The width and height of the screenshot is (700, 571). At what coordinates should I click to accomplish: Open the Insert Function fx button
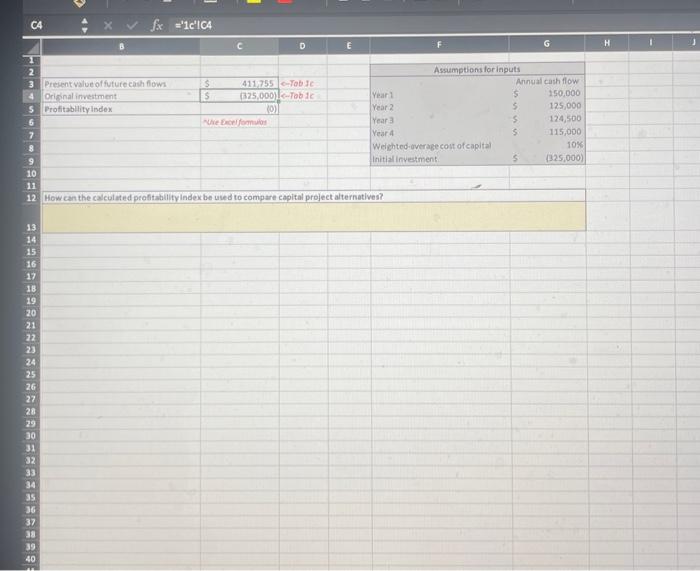[157, 25]
